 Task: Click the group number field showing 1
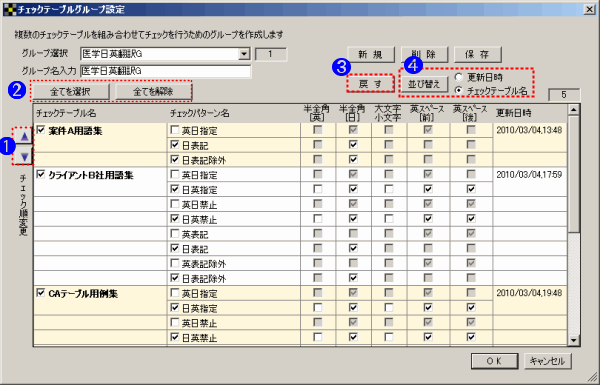271,54
